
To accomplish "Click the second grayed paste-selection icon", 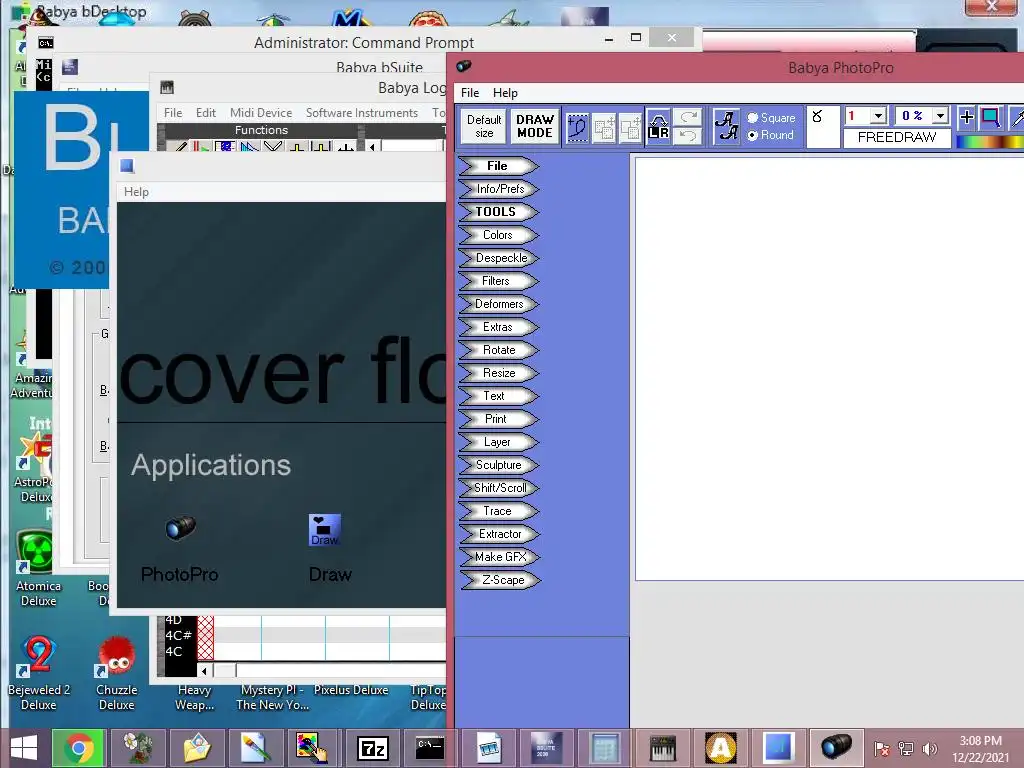I will pyautogui.click(x=630, y=128).
